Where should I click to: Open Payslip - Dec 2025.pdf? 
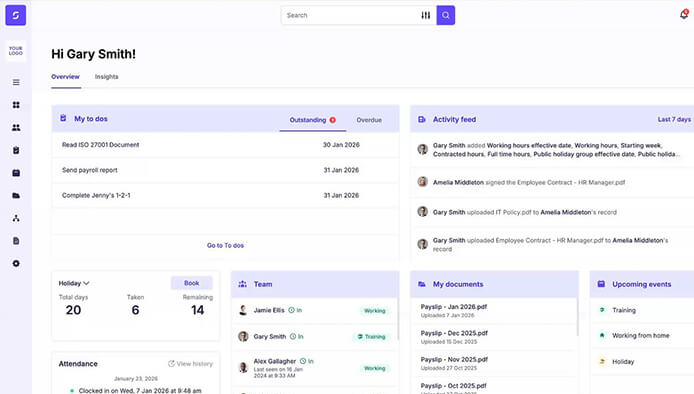454,333
